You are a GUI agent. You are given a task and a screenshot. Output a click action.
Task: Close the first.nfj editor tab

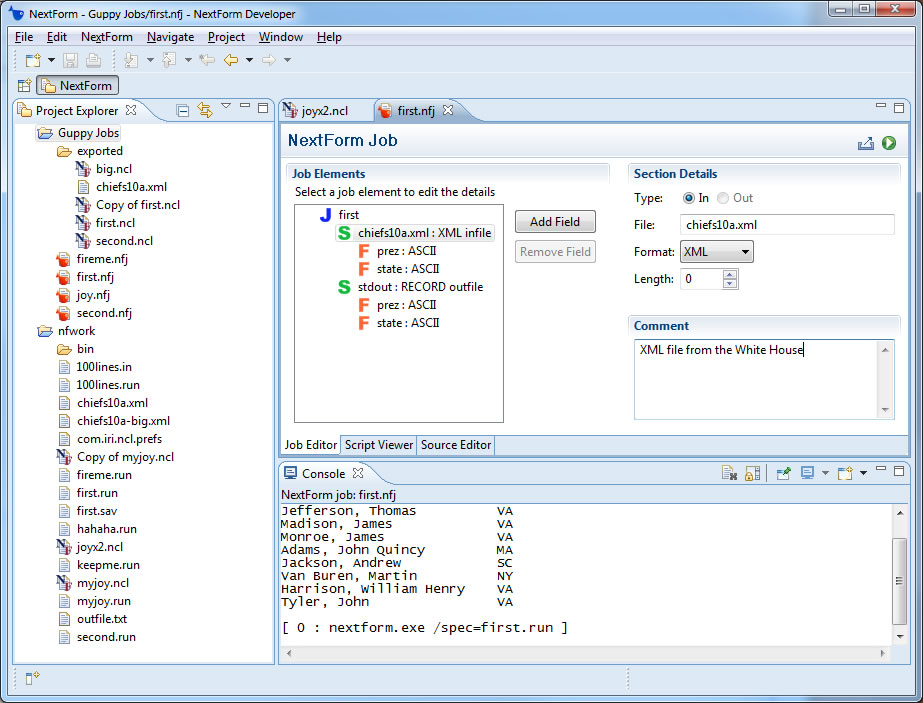point(448,110)
